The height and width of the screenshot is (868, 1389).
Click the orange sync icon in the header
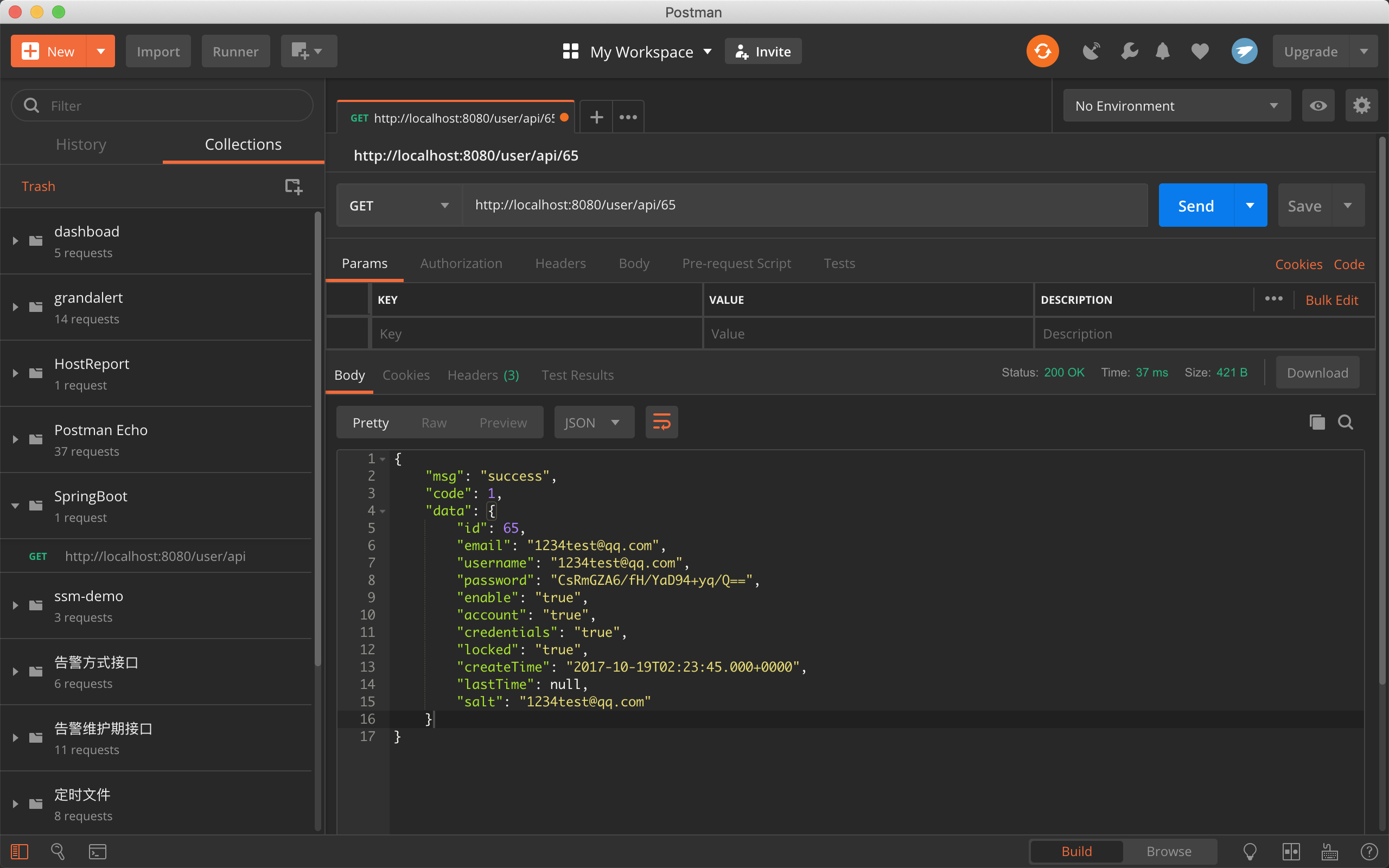click(x=1042, y=50)
